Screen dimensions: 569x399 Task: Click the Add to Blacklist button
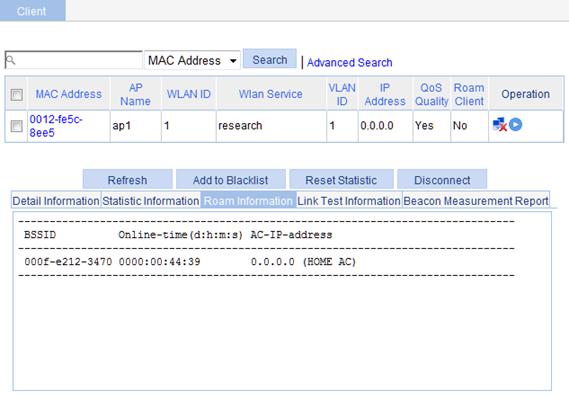(x=230, y=180)
